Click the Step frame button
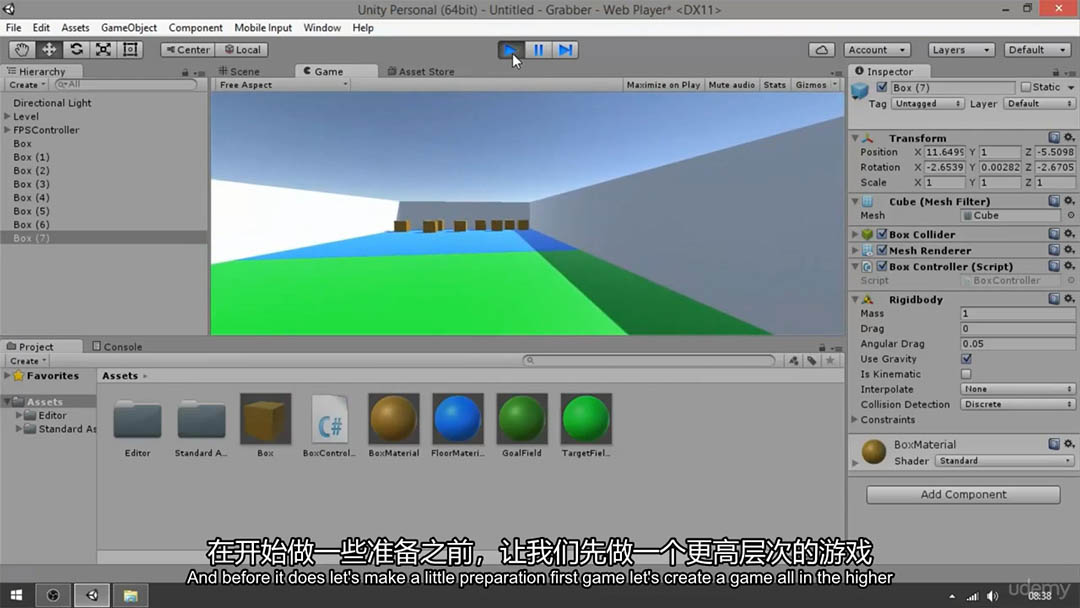Image resolution: width=1080 pixels, height=608 pixels. pos(565,50)
